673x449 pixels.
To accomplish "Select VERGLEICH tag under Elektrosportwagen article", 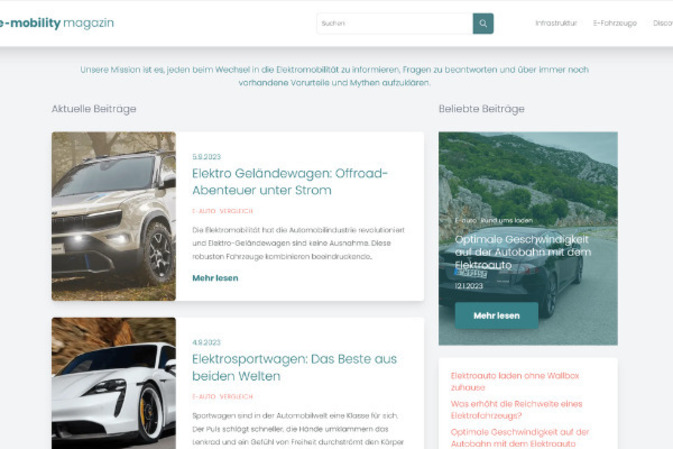I will click(x=236, y=397).
